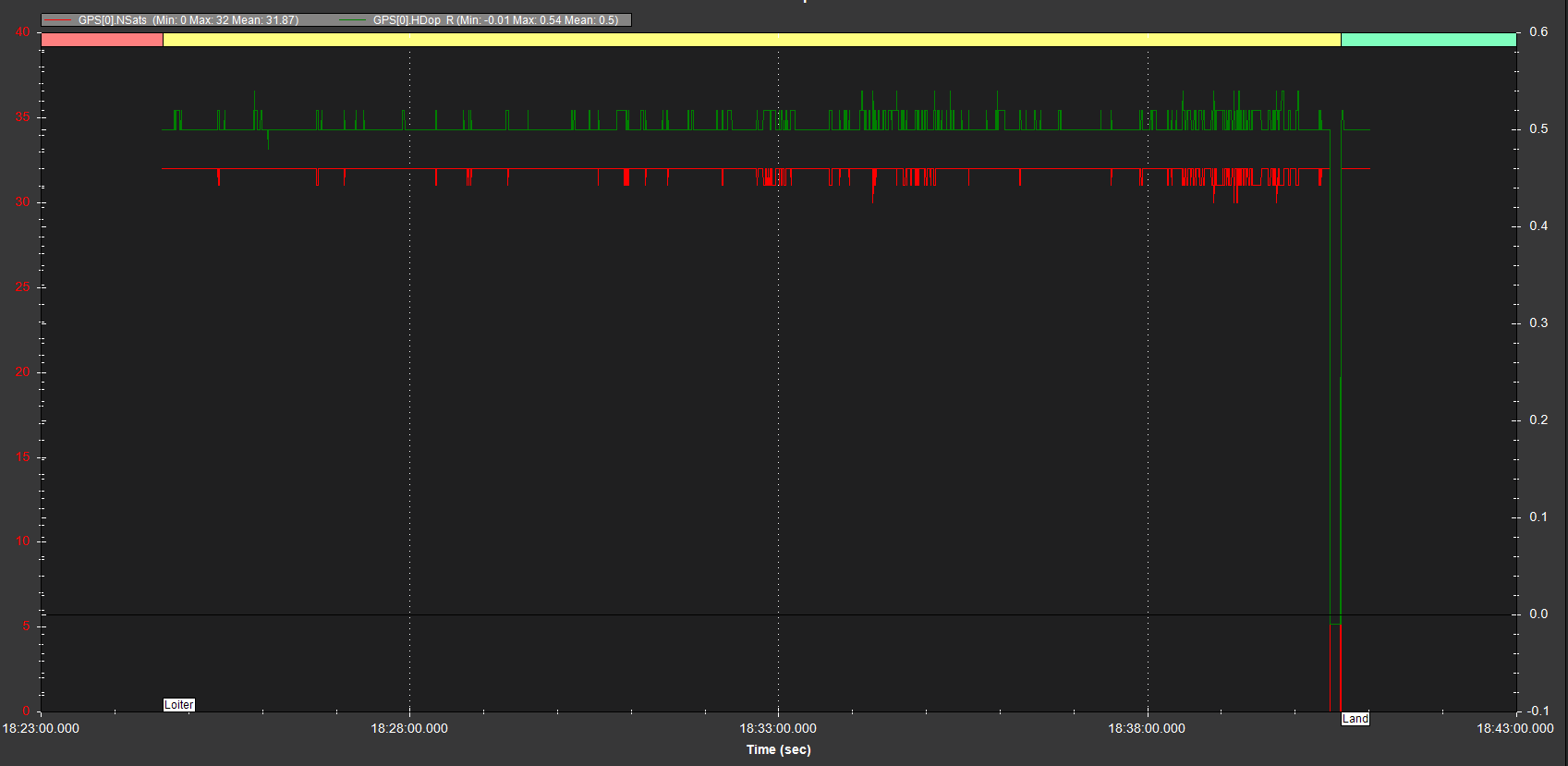Image resolution: width=1568 pixels, height=766 pixels.
Task: Click the green Land mode band
Action: point(1428,40)
